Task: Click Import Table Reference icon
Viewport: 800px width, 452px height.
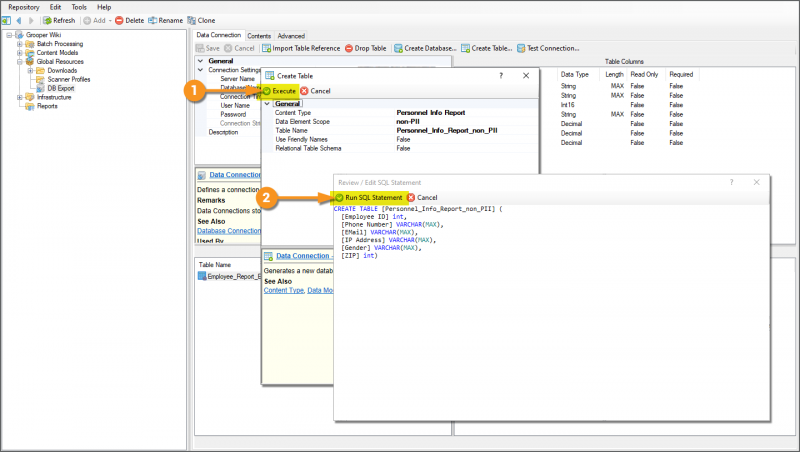Action: pos(267,48)
